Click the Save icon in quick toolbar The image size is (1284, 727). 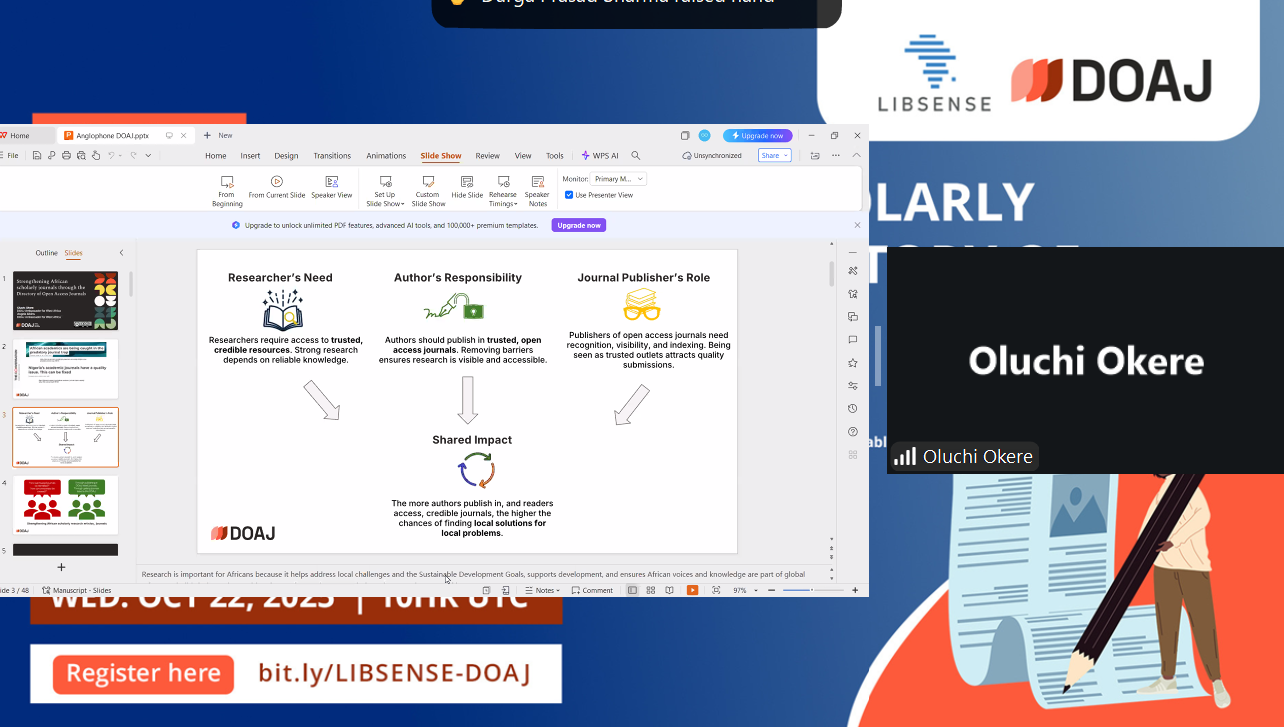[x=37, y=156]
